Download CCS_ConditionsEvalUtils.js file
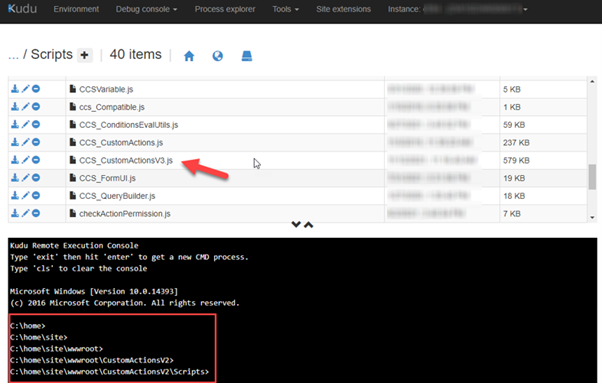This screenshot has height=383, width=602. [15, 124]
